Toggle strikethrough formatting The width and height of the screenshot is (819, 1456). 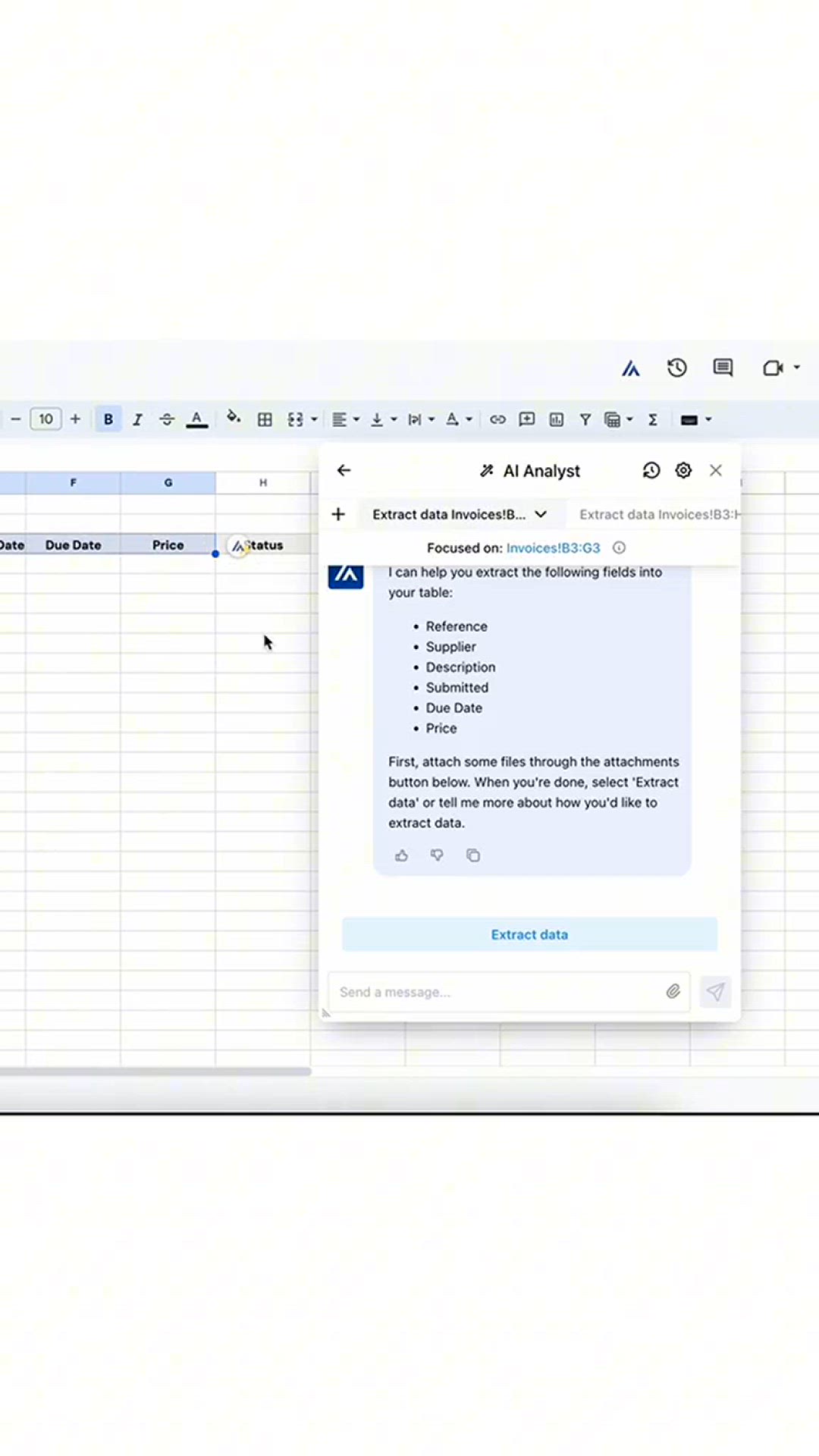click(167, 419)
